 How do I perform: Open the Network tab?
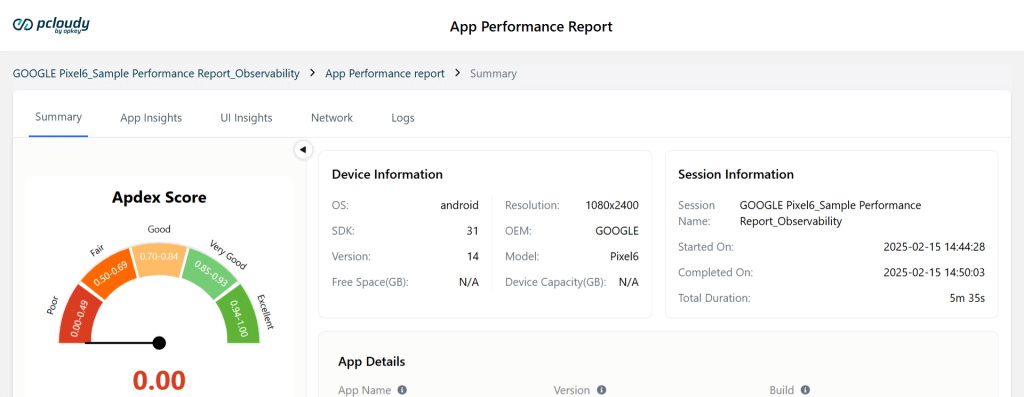(x=332, y=118)
